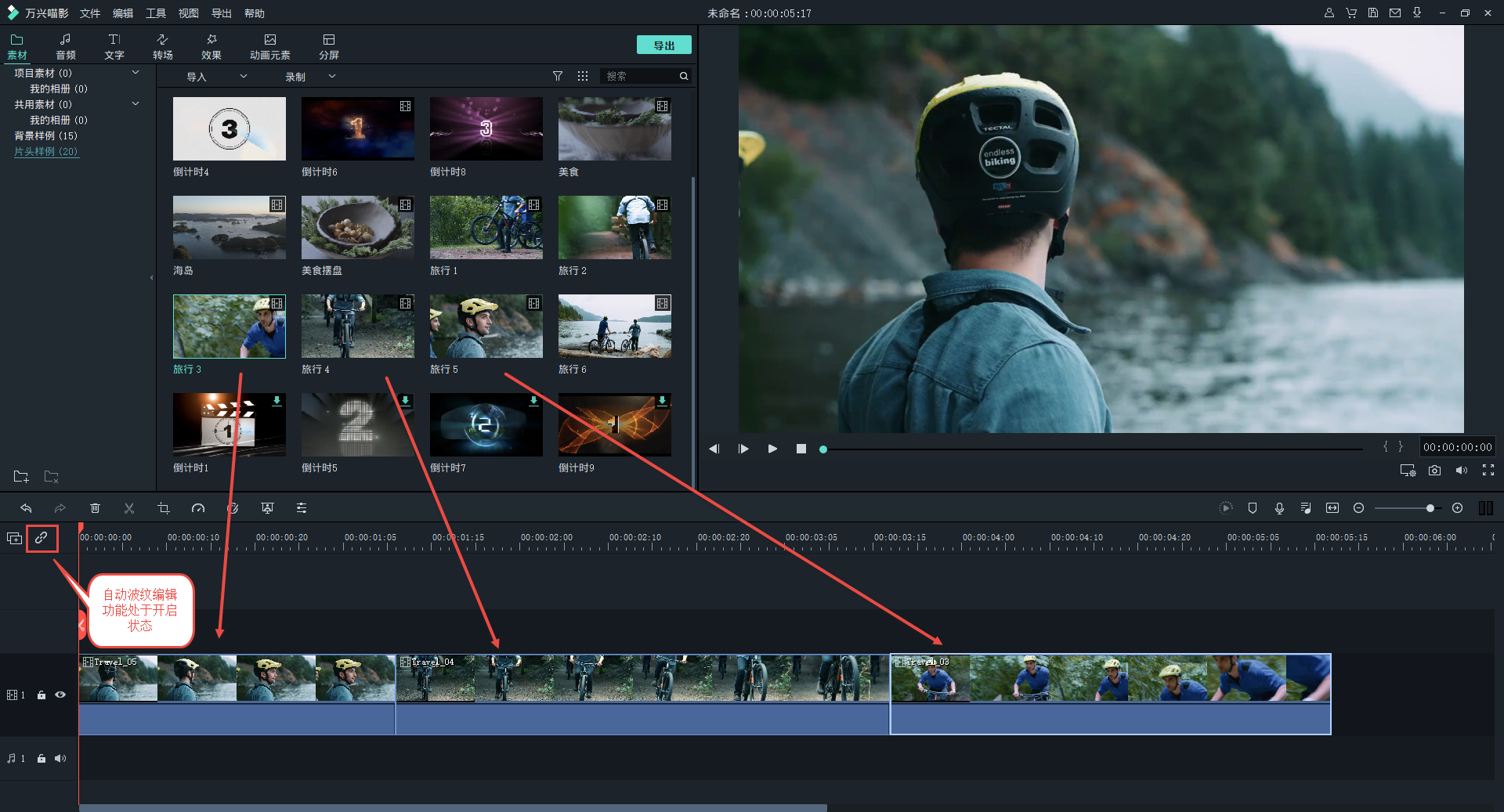Click the split (scissors) tool in timeline toolbar
The height and width of the screenshot is (812, 1504).
click(129, 508)
